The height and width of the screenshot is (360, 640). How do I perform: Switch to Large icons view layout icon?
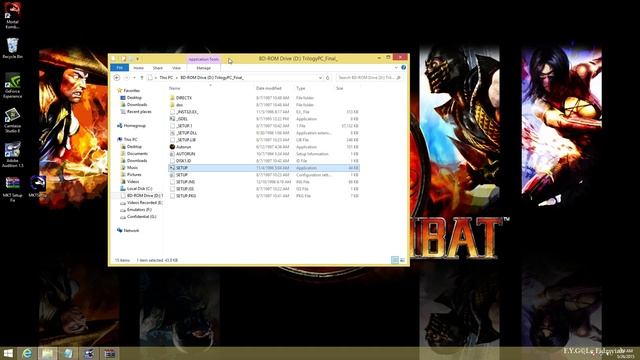pos(402,260)
